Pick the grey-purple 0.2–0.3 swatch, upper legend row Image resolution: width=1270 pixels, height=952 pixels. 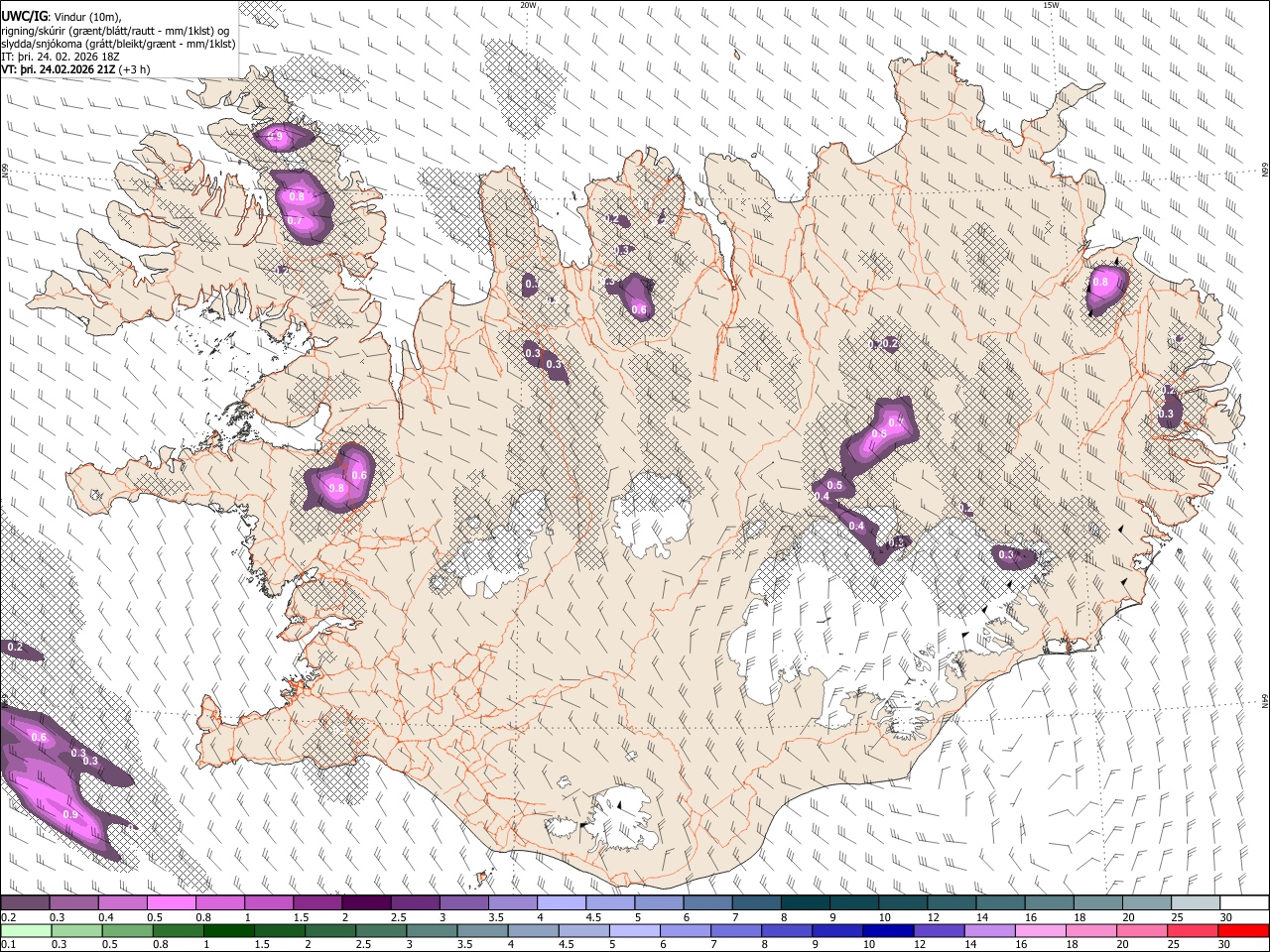click(26, 903)
